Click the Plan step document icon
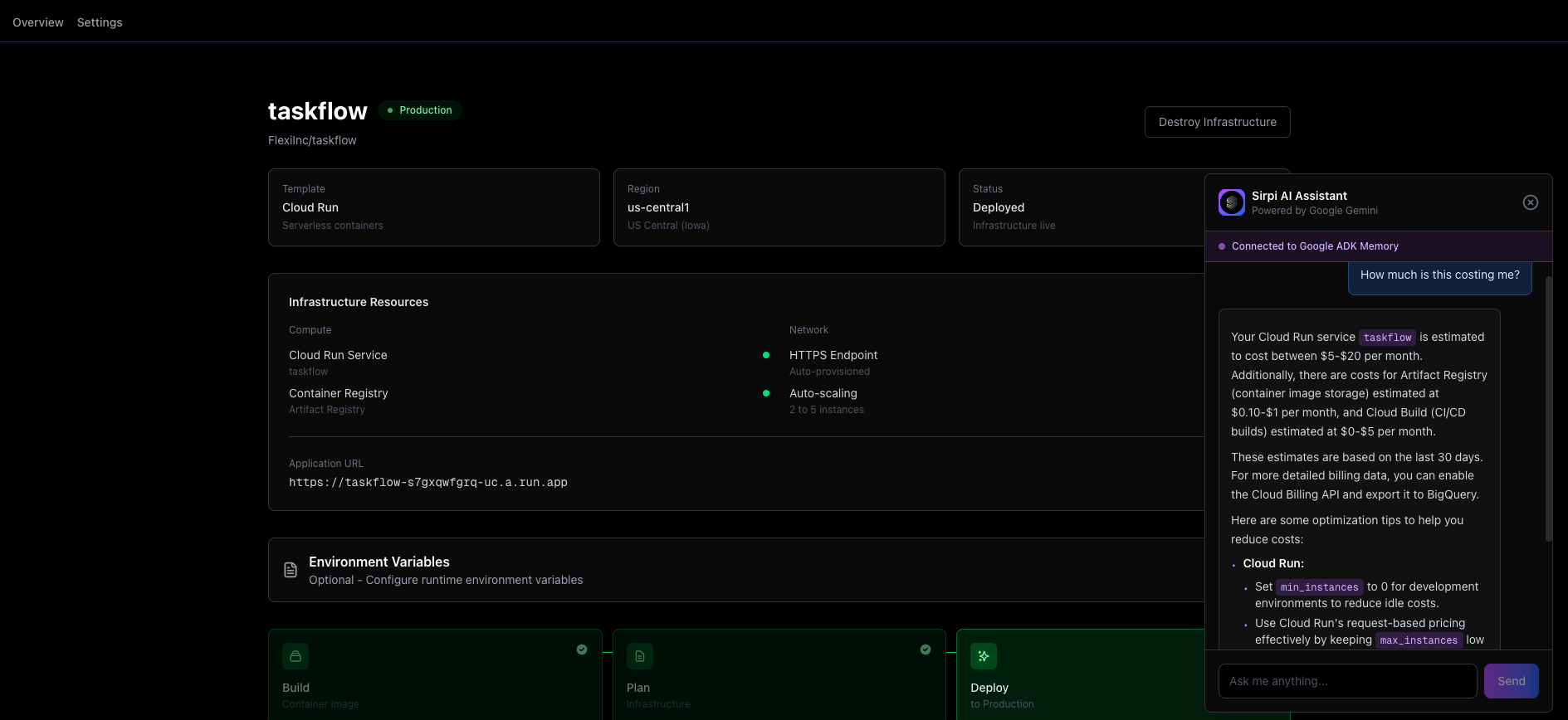The height and width of the screenshot is (720, 1568). coord(640,656)
